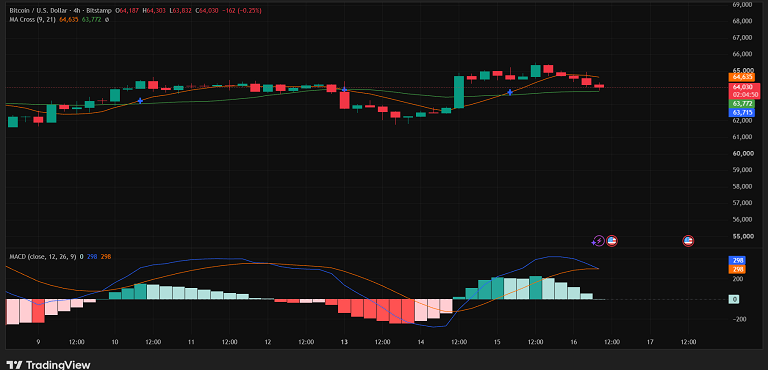
Task: Click blue 63,715 price-axis label
Action: pyautogui.click(x=742, y=112)
